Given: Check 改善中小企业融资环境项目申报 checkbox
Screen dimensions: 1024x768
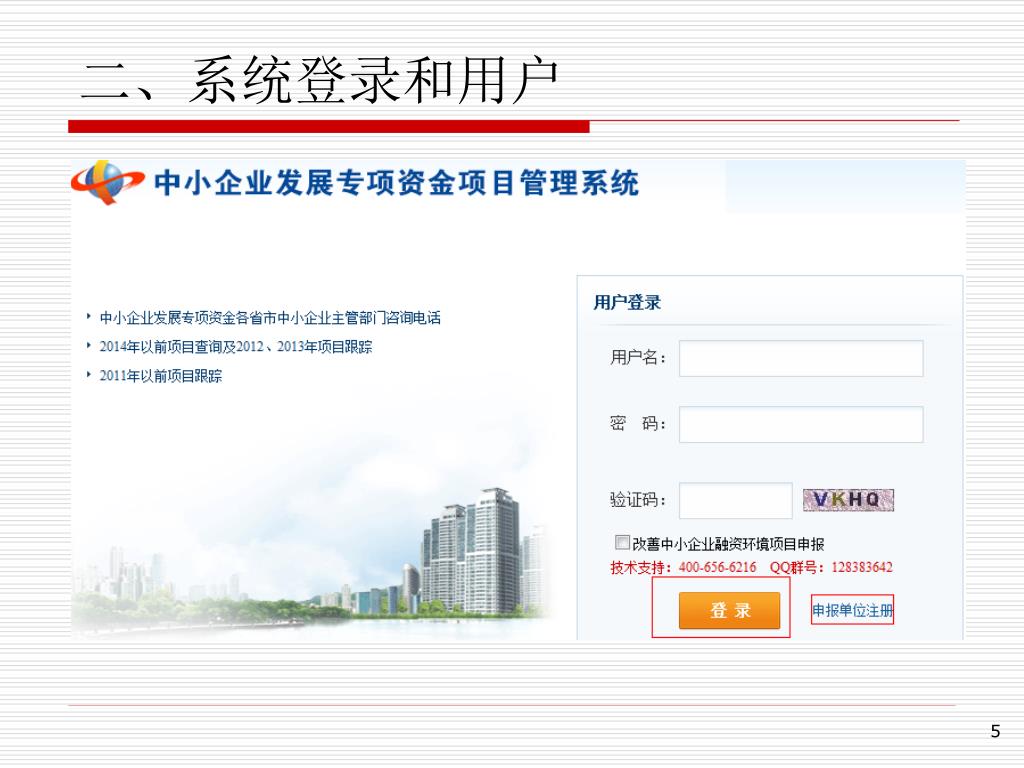Looking at the screenshot, I should (x=622, y=543).
